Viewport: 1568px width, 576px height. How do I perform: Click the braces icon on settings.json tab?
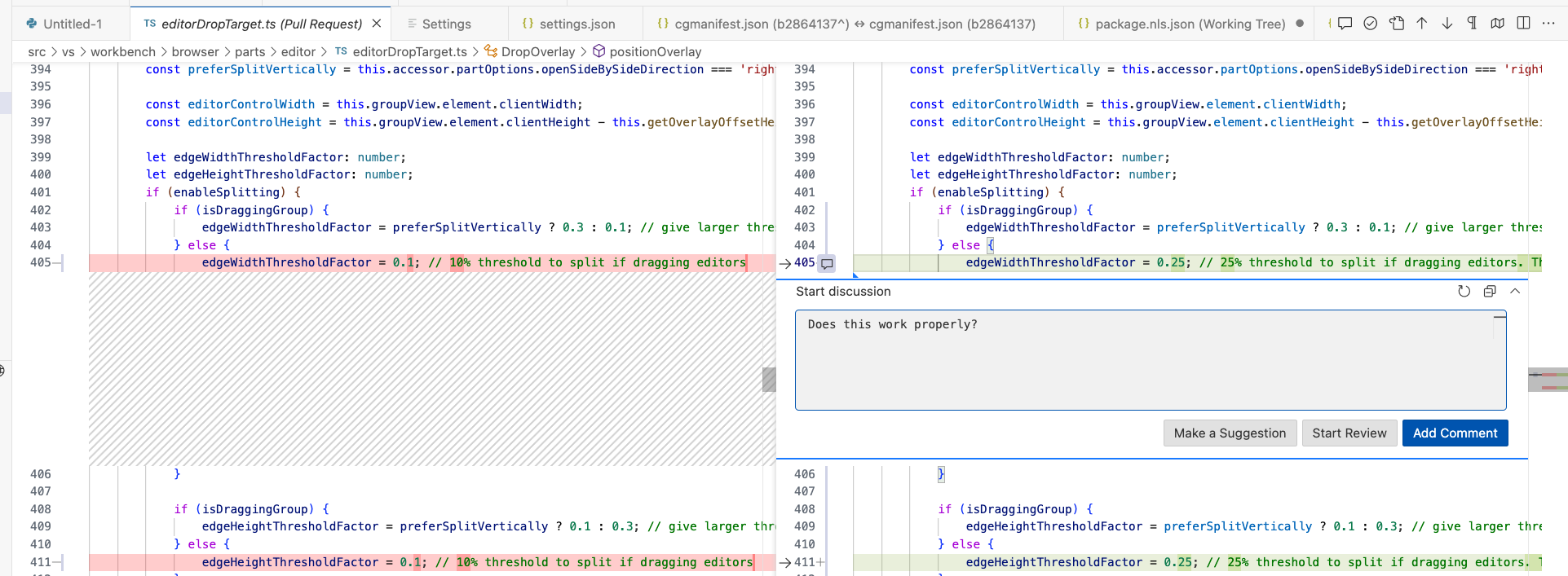click(528, 24)
